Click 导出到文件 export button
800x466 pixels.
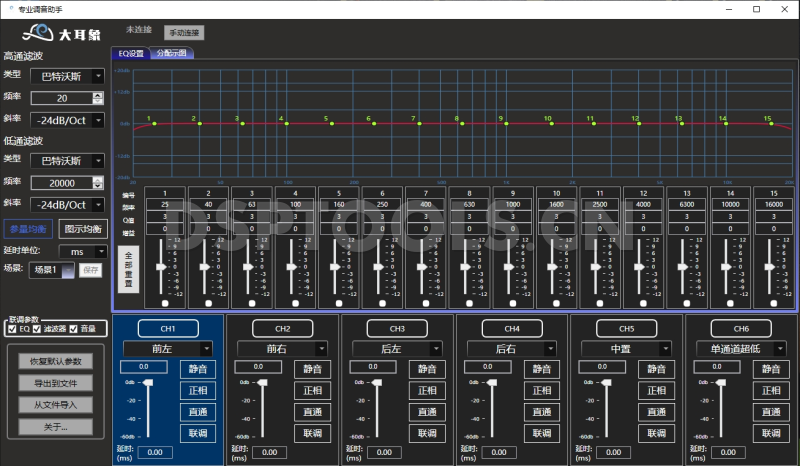coord(55,383)
